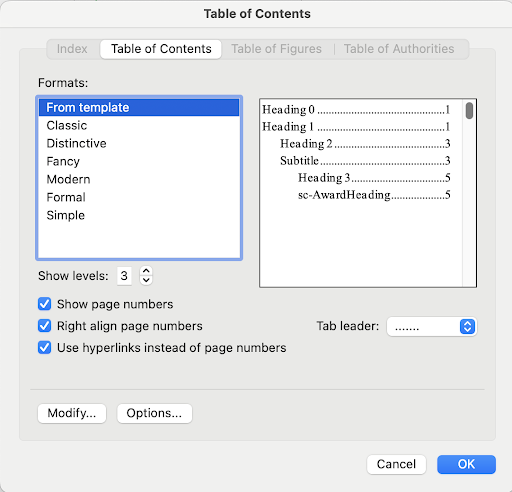Click the preview pane scrollbar thumb
This screenshot has width=512, height=492.
click(x=469, y=111)
